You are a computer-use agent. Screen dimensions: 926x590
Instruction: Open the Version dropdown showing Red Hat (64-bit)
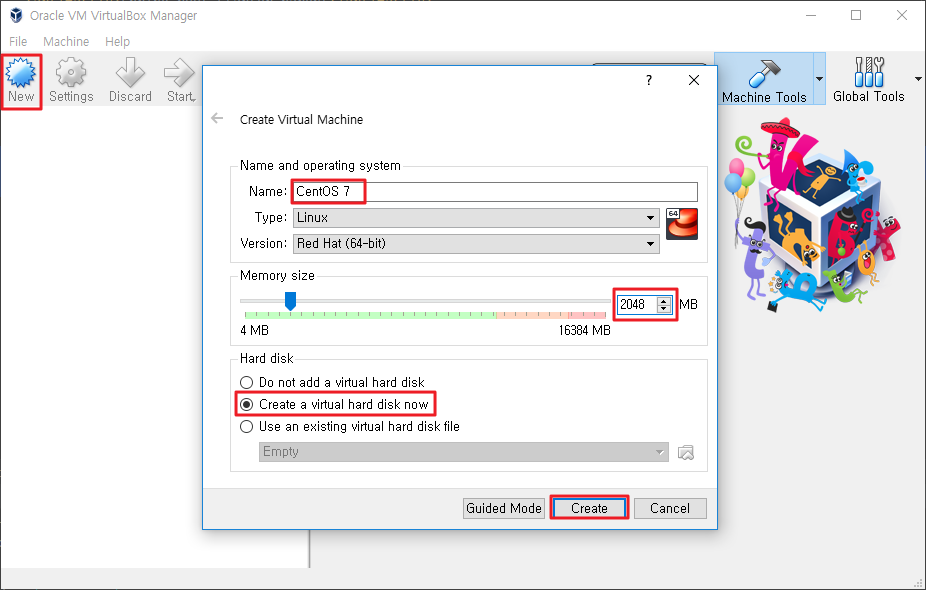476,243
